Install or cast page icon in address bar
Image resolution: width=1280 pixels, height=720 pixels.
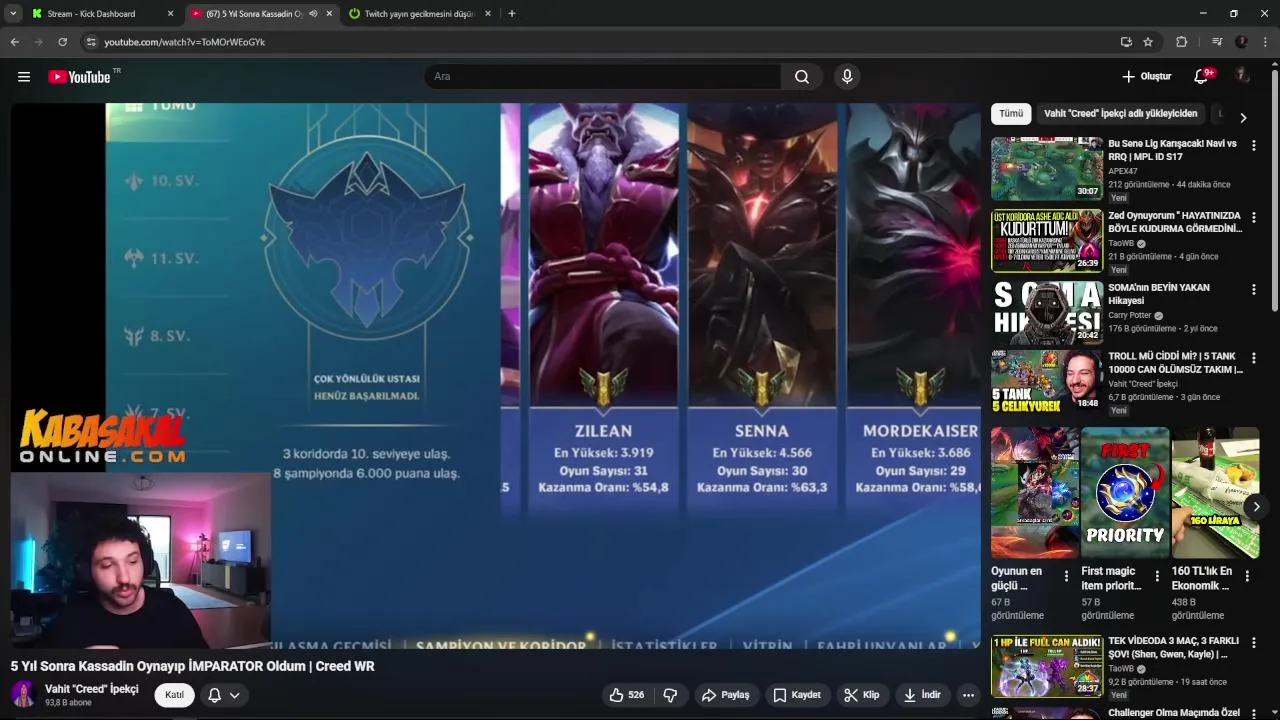tap(1126, 42)
